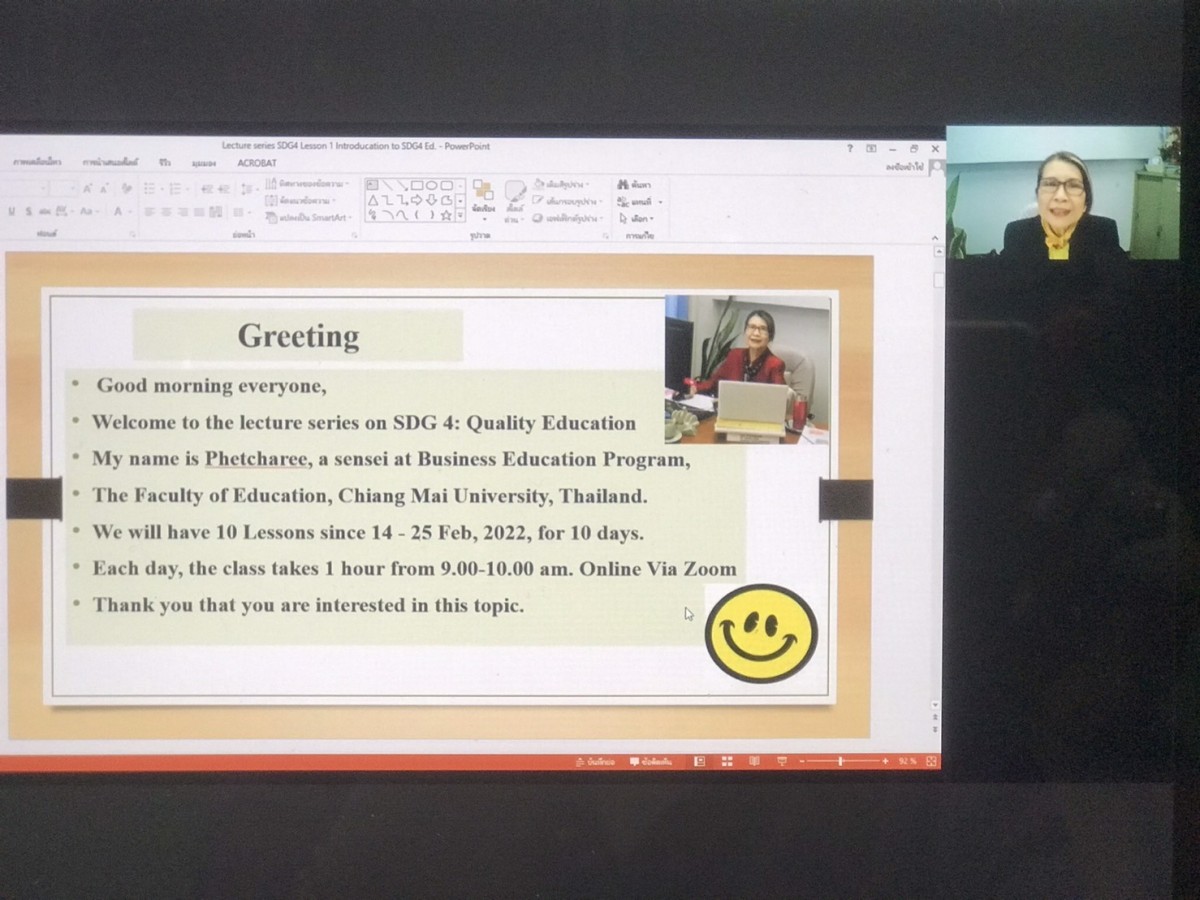Apply a bulleted list with the Bullets icon
The height and width of the screenshot is (900, 1200).
point(151,188)
